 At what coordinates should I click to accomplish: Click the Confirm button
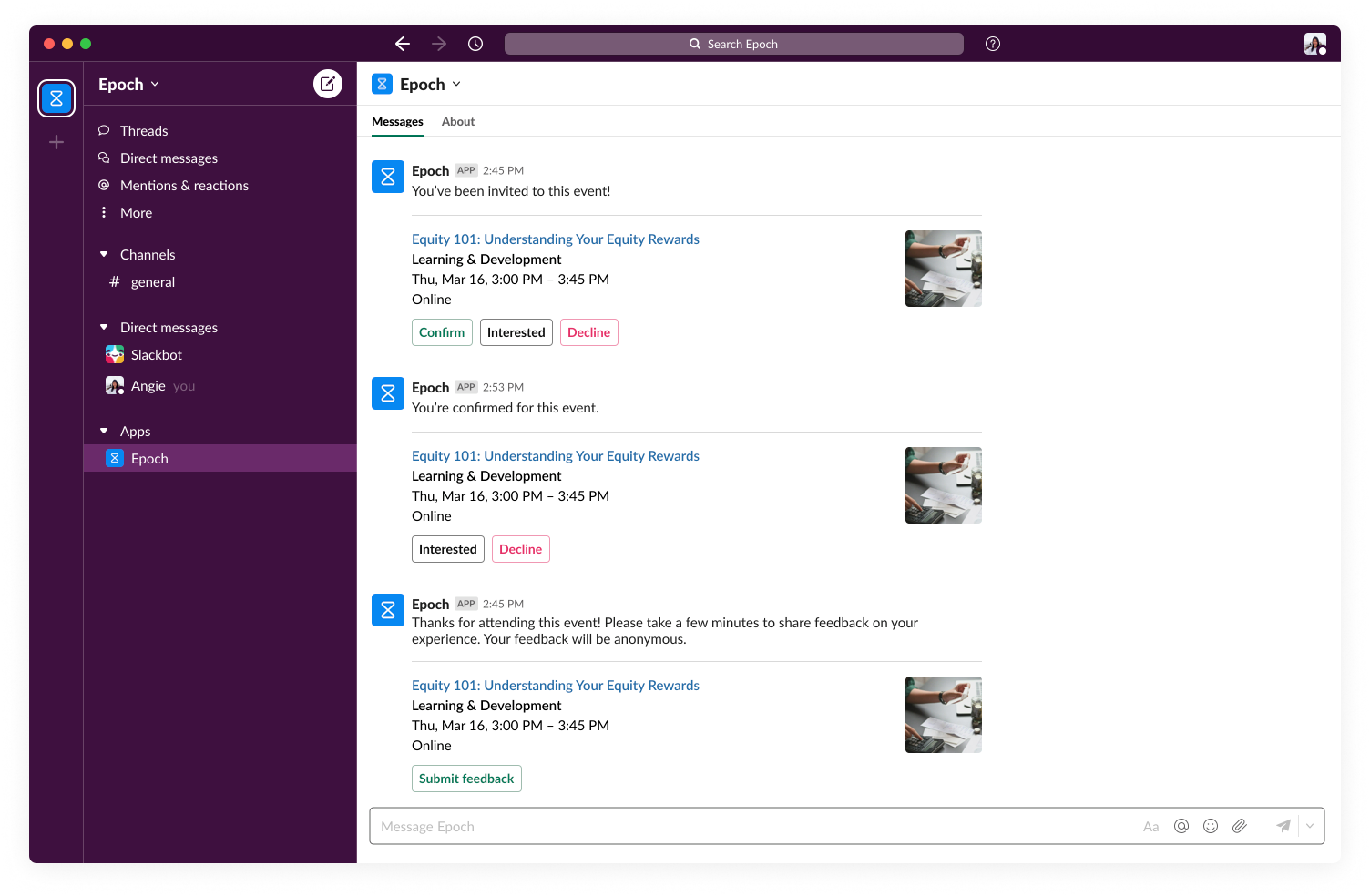click(x=442, y=332)
